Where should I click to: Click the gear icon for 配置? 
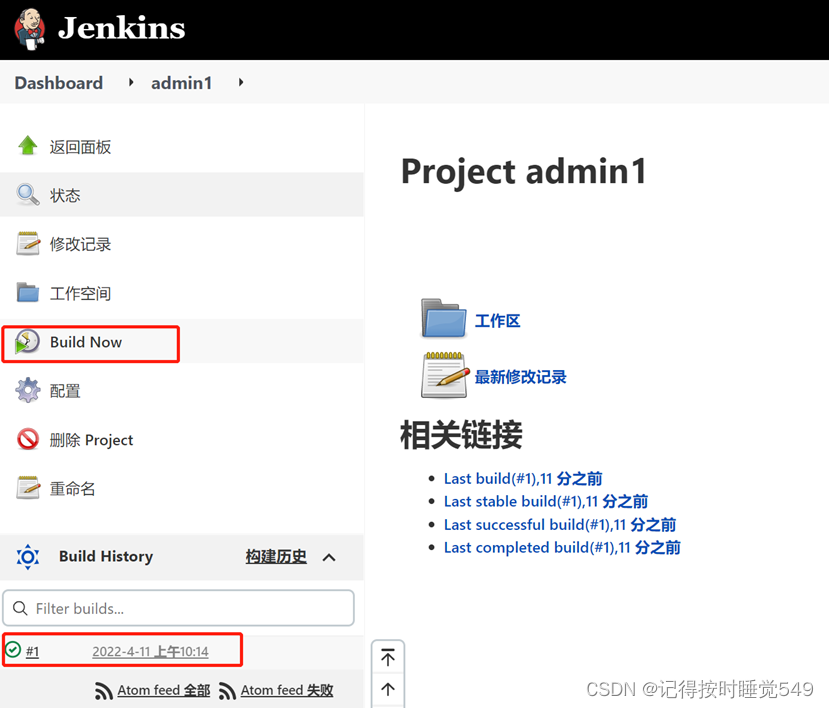pyautogui.click(x=27, y=390)
